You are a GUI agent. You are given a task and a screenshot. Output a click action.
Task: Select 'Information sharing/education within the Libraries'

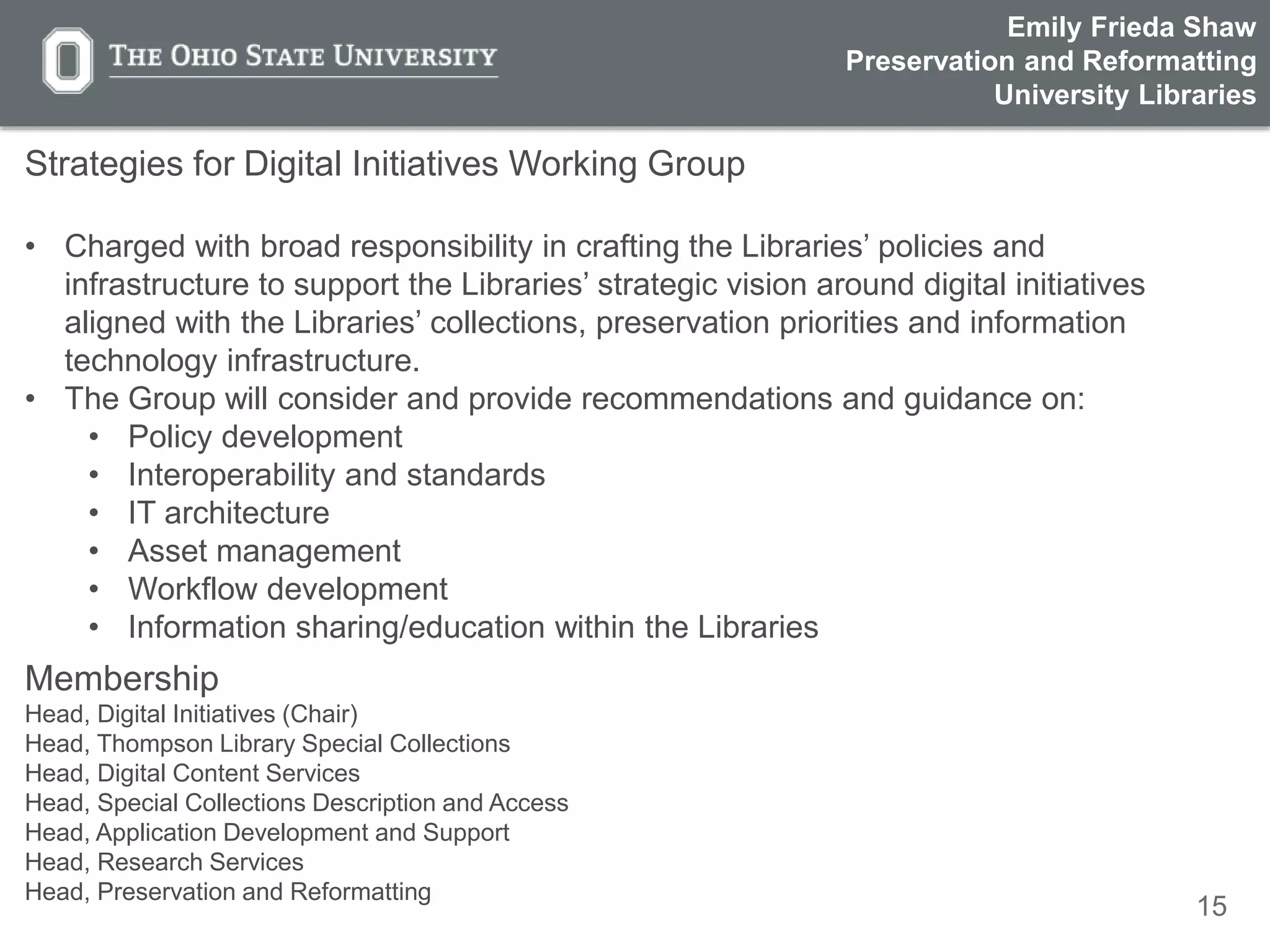coord(473,627)
